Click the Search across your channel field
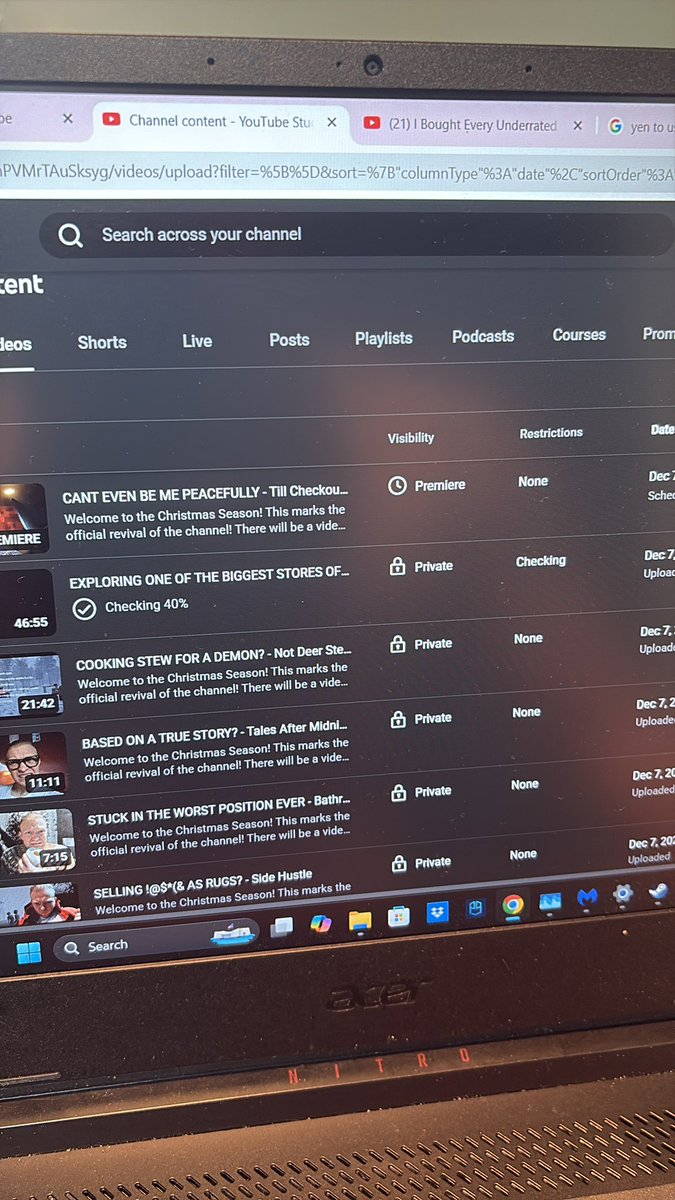This screenshot has height=1200, width=675. coord(356,235)
